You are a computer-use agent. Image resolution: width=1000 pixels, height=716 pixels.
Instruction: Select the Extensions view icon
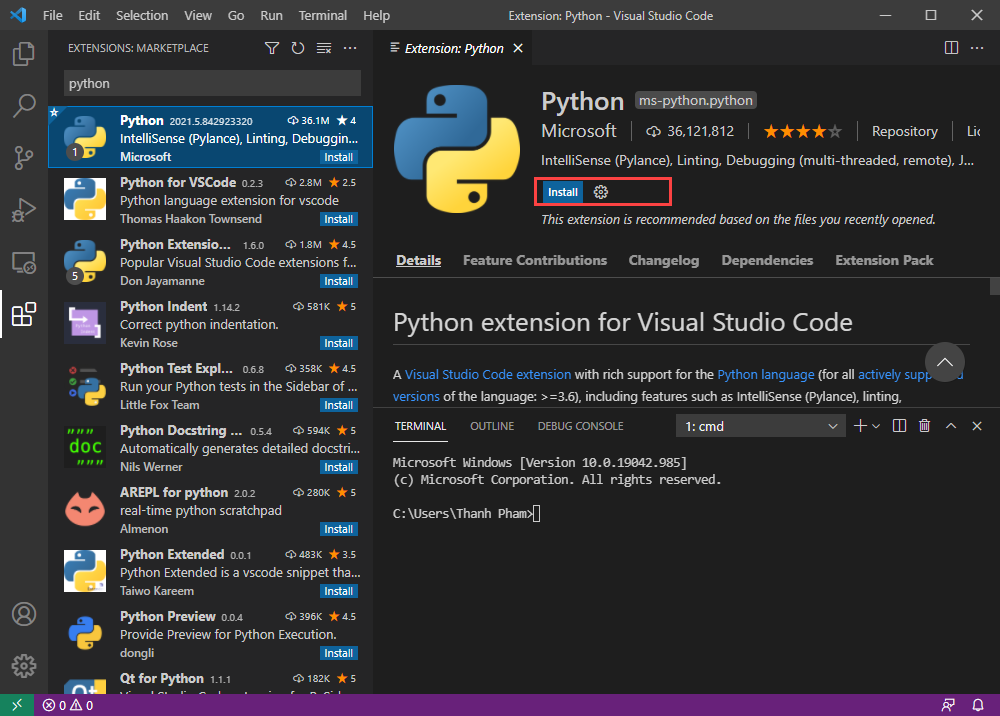24,314
